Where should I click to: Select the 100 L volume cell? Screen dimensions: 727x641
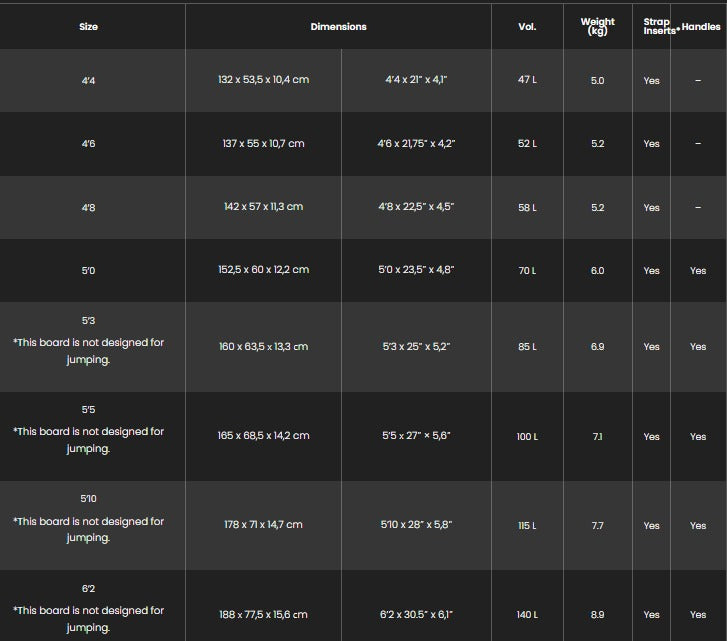[527, 436]
